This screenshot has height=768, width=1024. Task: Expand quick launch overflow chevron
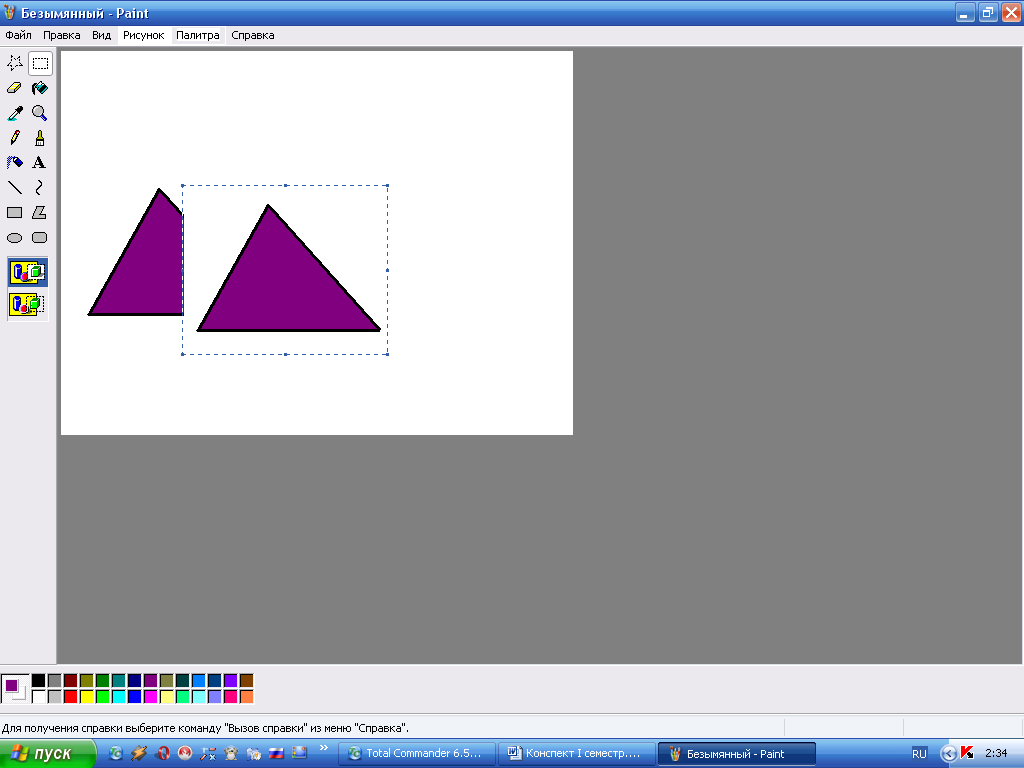pyautogui.click(x=323, y=748)
